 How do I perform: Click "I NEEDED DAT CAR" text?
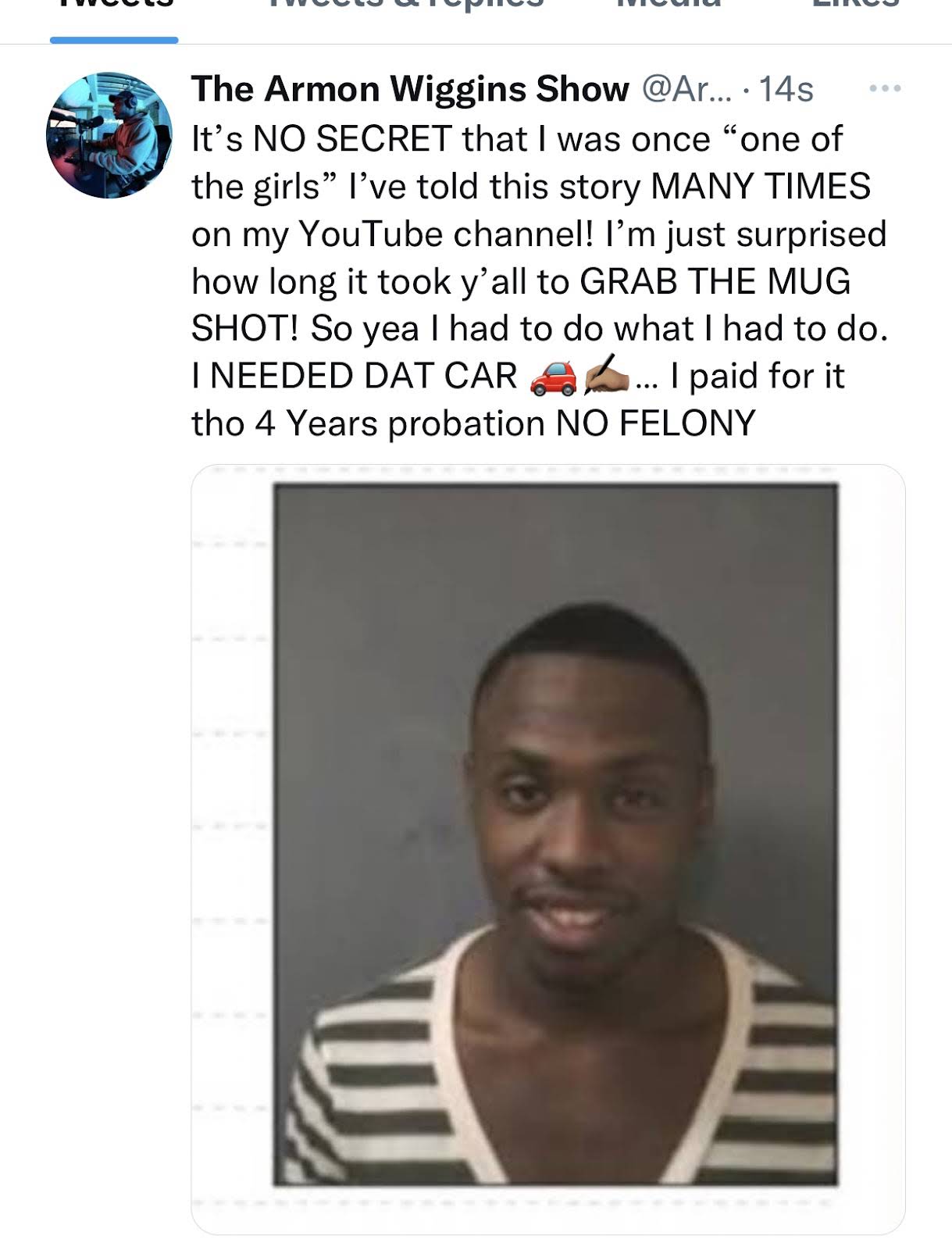[355, 376]
